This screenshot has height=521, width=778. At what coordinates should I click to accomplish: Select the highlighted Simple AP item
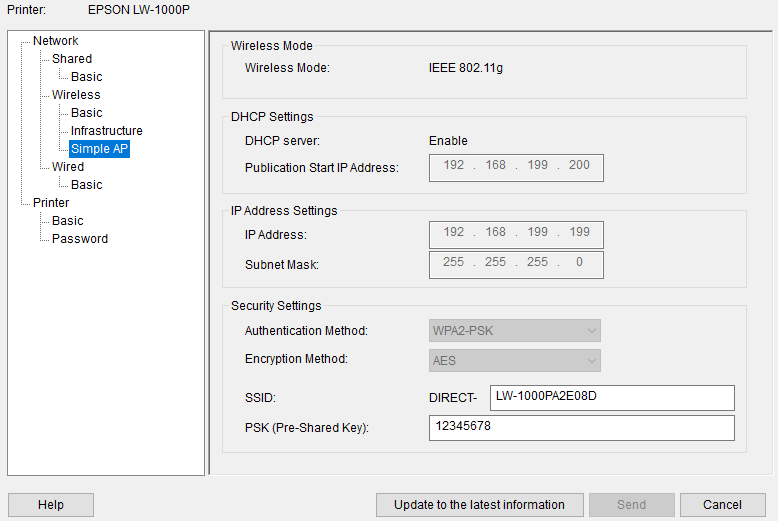[99, 149]
